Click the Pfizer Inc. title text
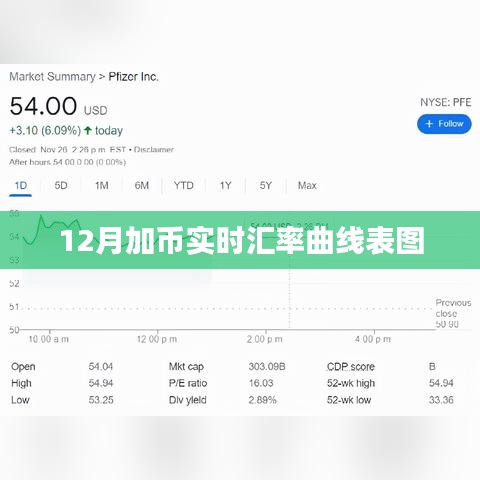This screenshot has width=480, height=480. coord(133,77)
